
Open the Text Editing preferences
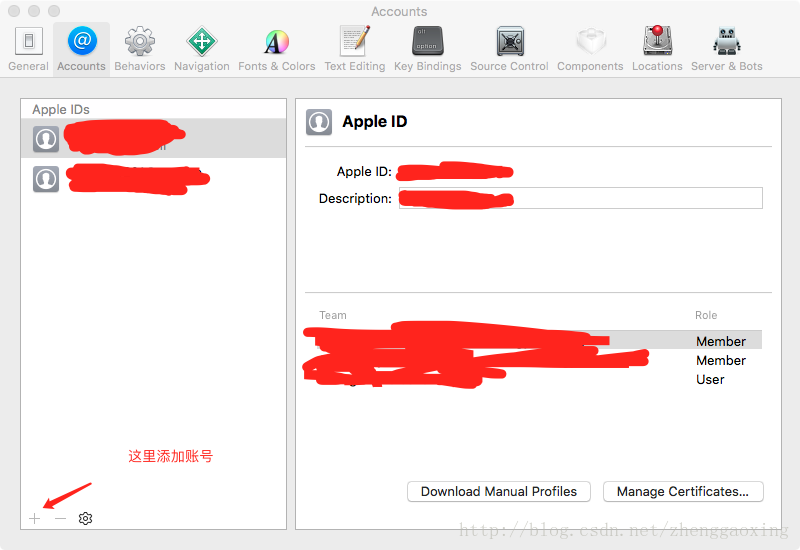click(x=355, y=49)
